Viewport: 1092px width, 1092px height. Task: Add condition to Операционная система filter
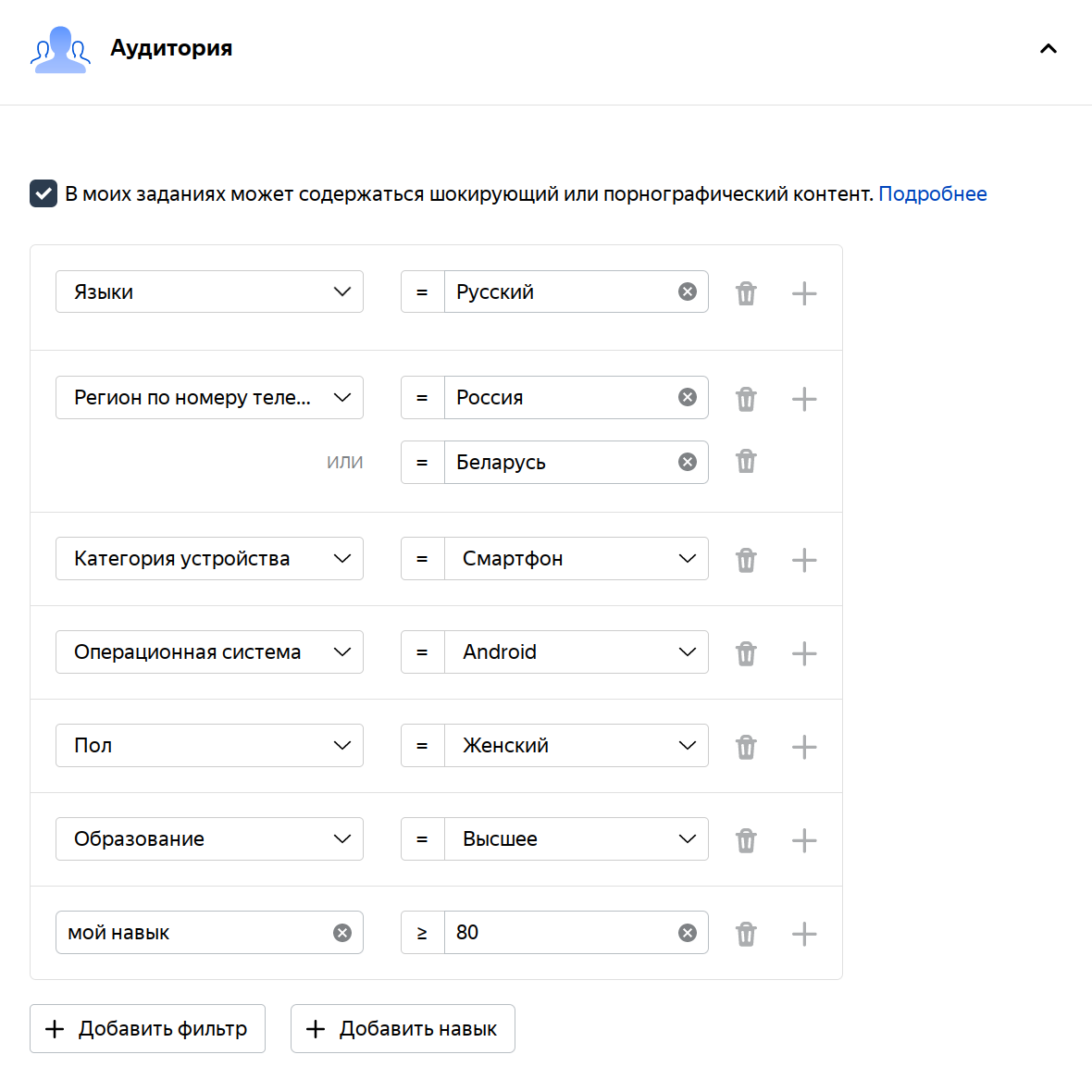click(x=804, y=653)
